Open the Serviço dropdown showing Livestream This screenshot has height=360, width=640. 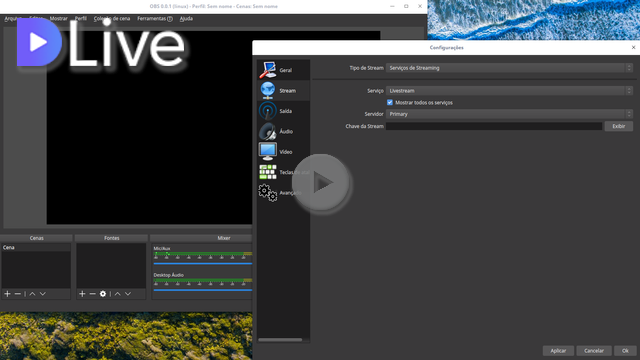[x=509, y=91]
